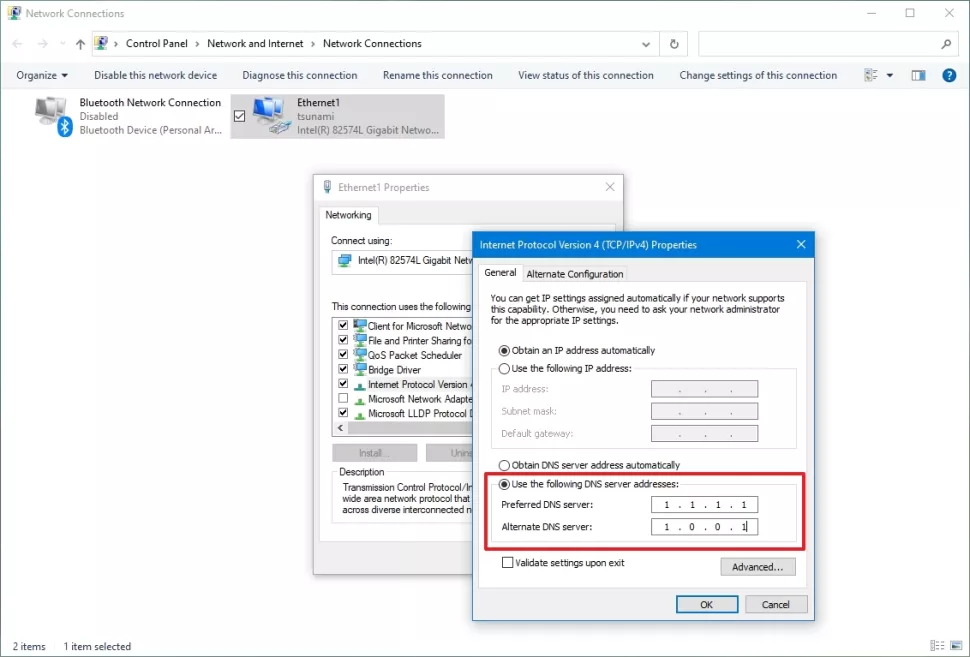The height and width of the screenshot is (657, 970).
Task: Expand the address bar history dropdown
Action: tap(646, 43)
